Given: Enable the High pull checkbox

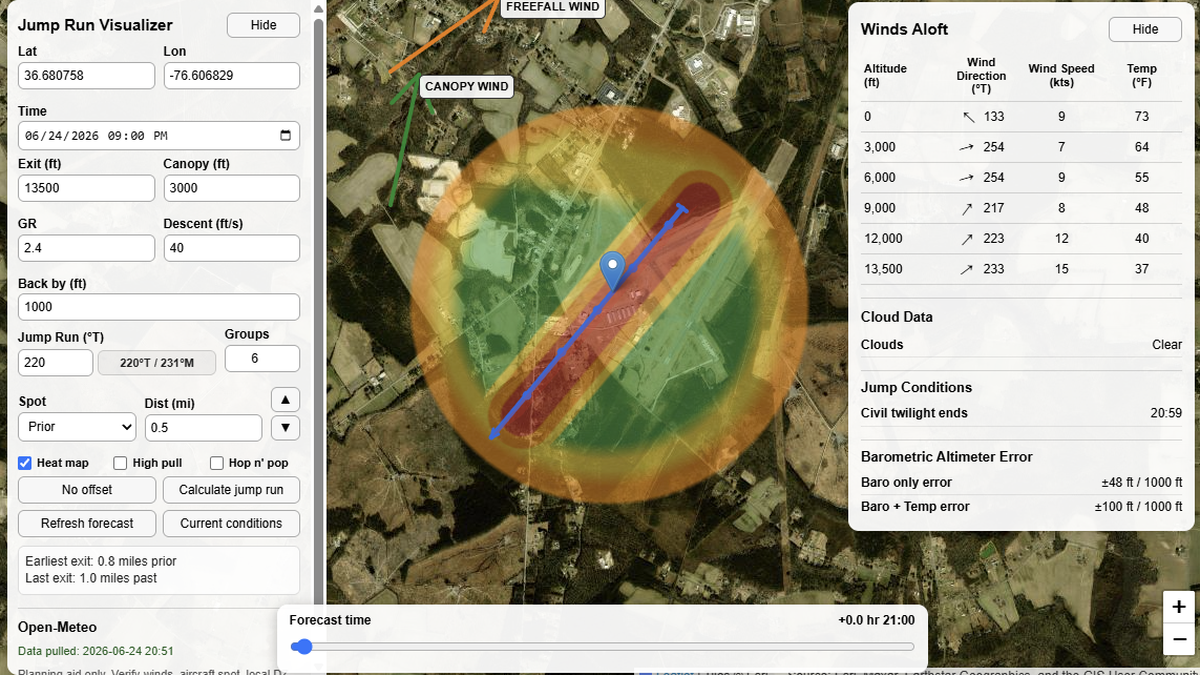Looking at the screenshot, I should (120, 463).
